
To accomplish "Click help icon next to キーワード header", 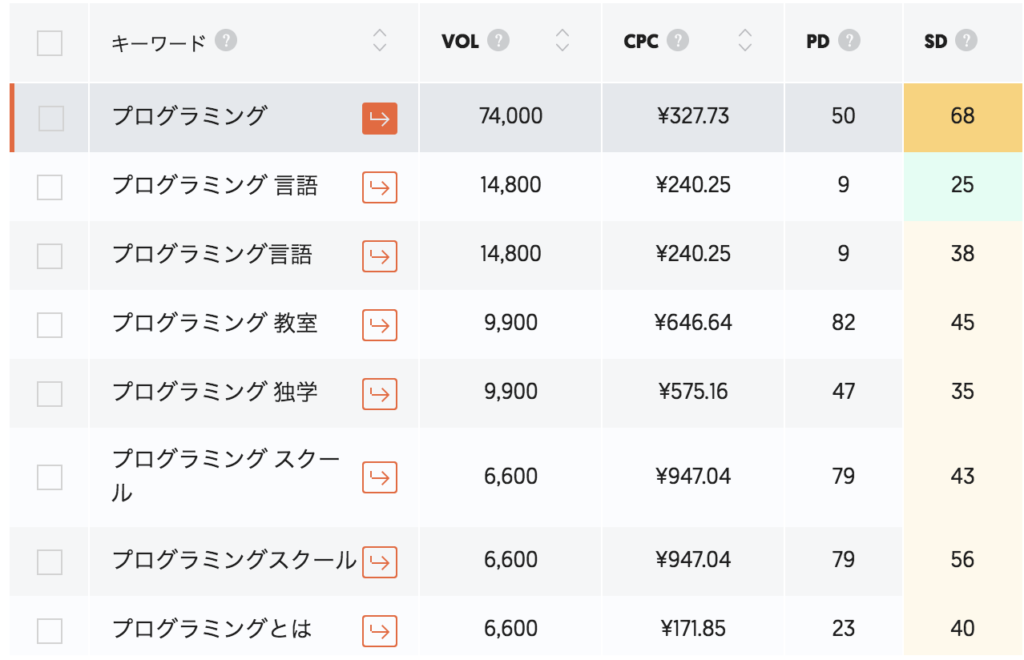I will click(226, 41).
